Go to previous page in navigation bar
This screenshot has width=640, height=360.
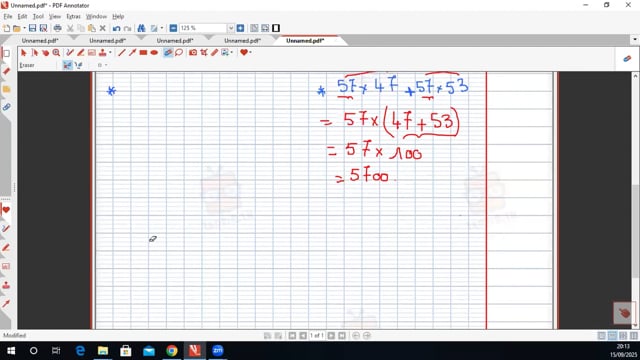click(x=303, y=336)
